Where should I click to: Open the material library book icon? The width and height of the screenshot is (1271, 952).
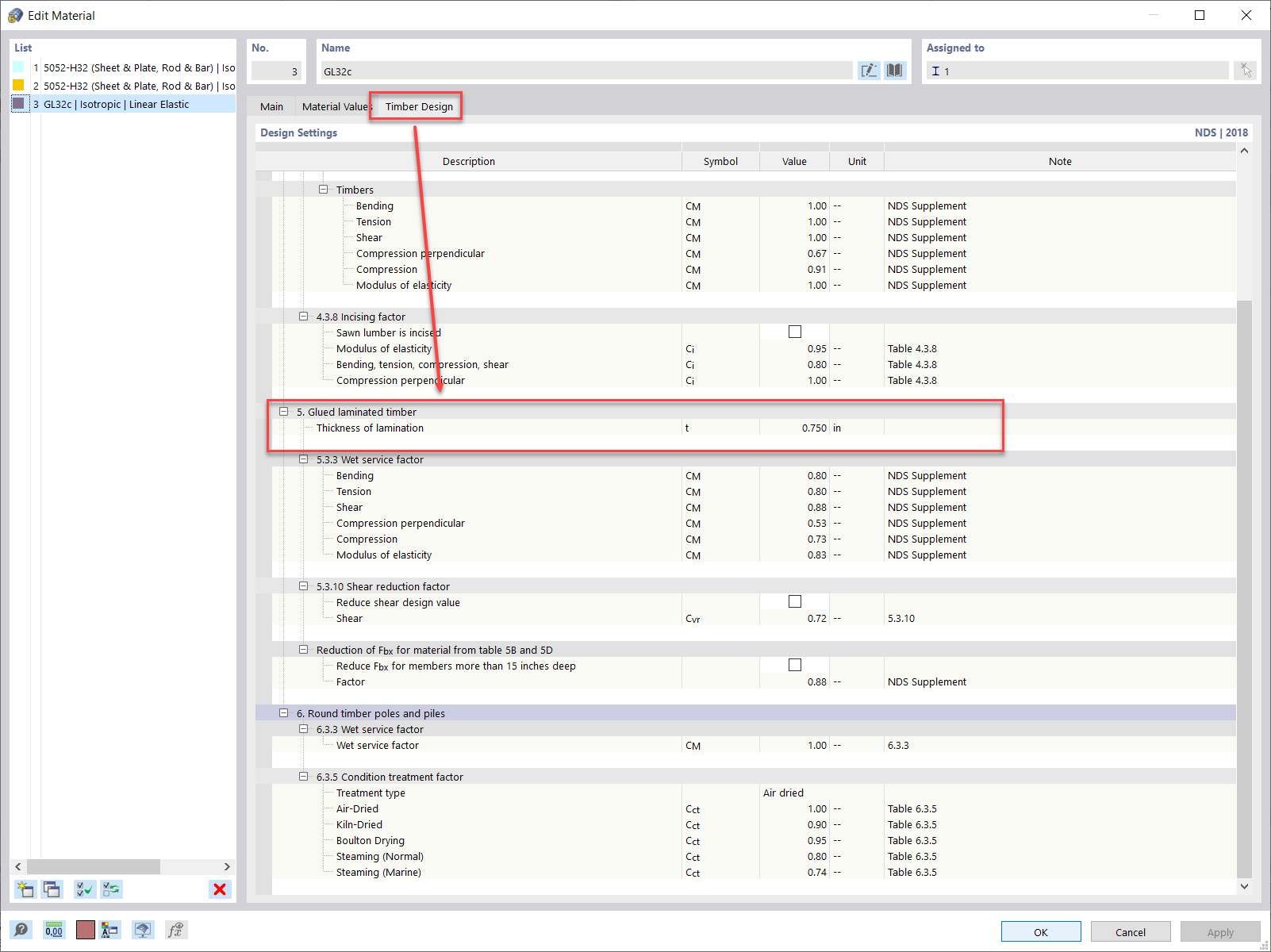point(894,71)
